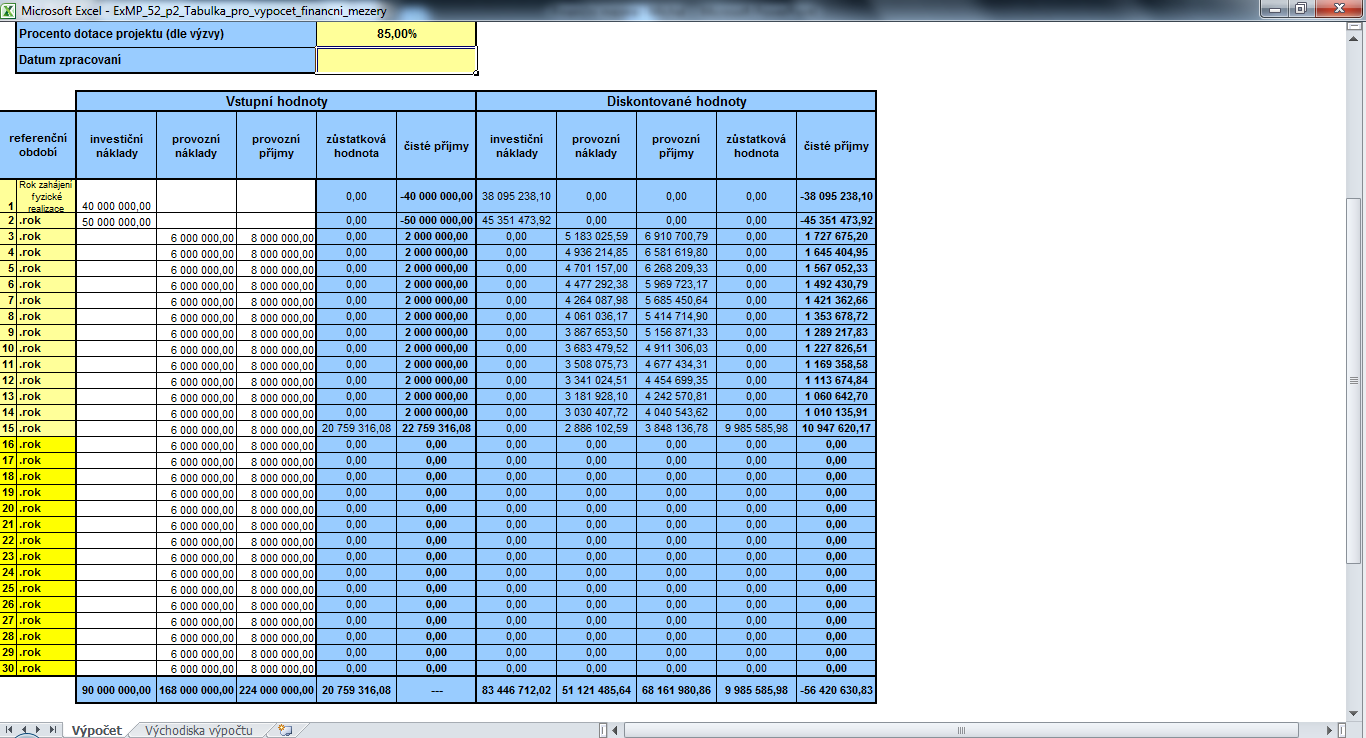
Task: Select the cell showing -40 000 000,00
Action: pos(436,196)
